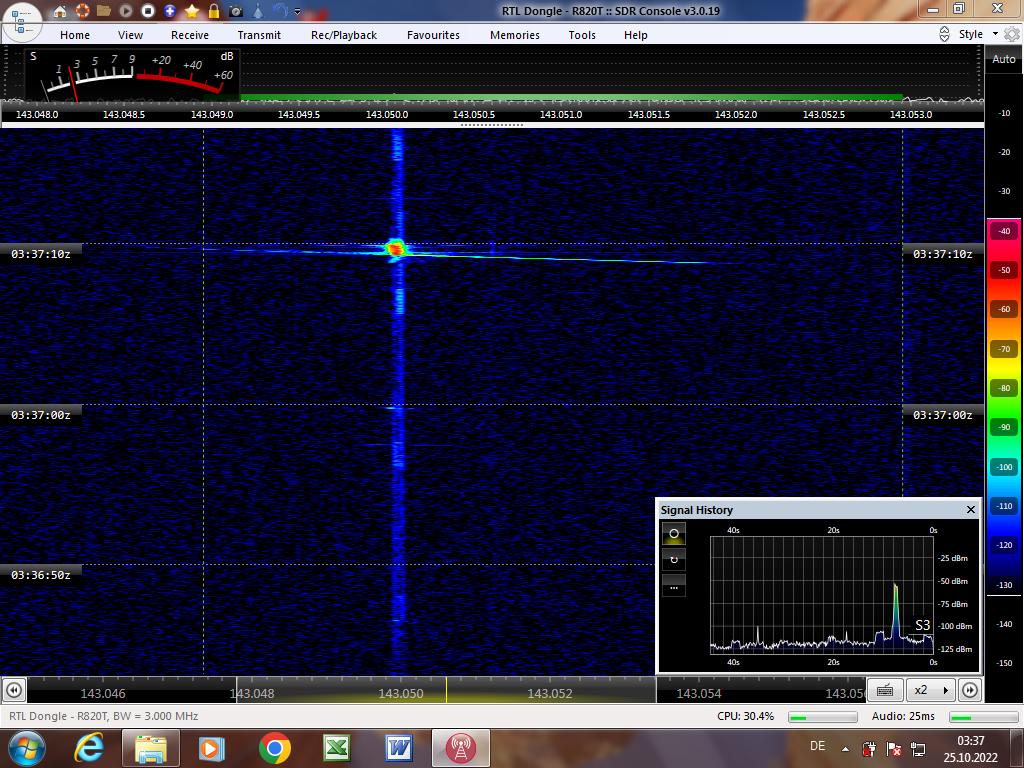Click the RTL Dongle bandwidth status text

click(x=104, y=716)
